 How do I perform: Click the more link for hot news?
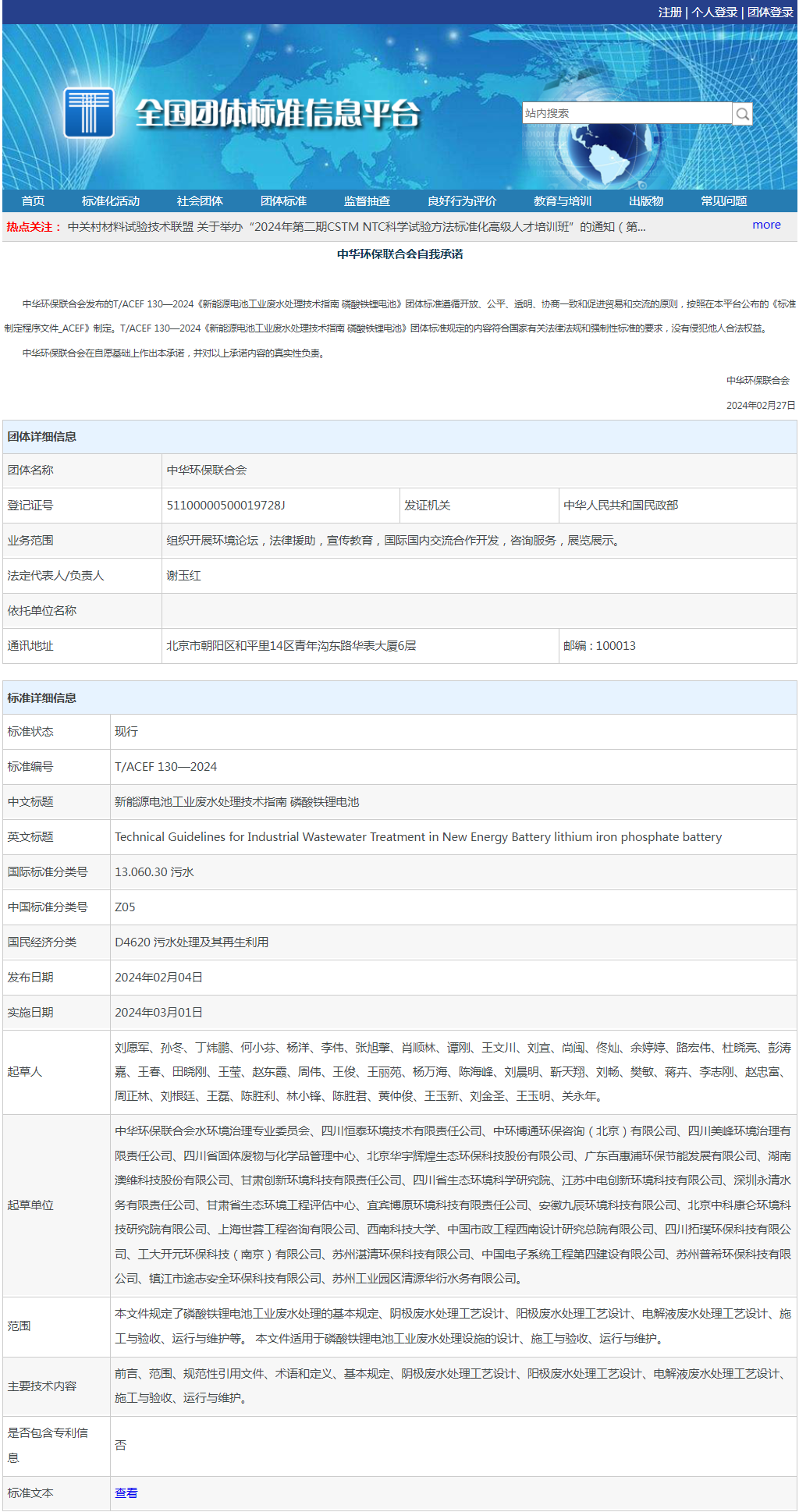(766, 225)
